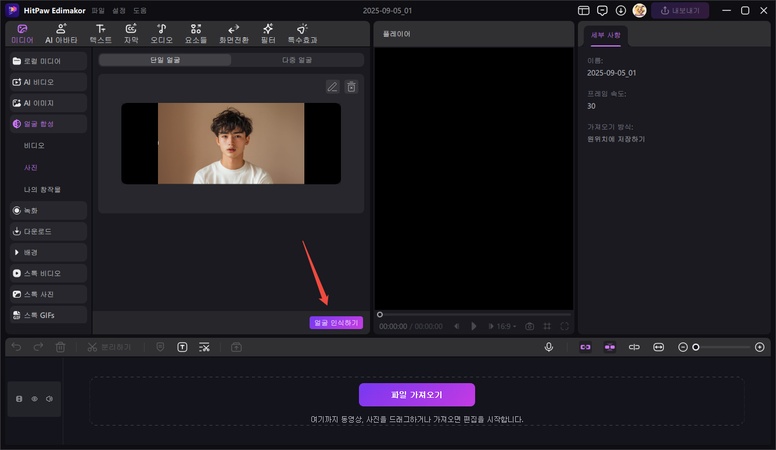Viewport: 776px width, 450px height.
Task: Zoom in the timeline with plus icon
Action: tap(760, 347)
